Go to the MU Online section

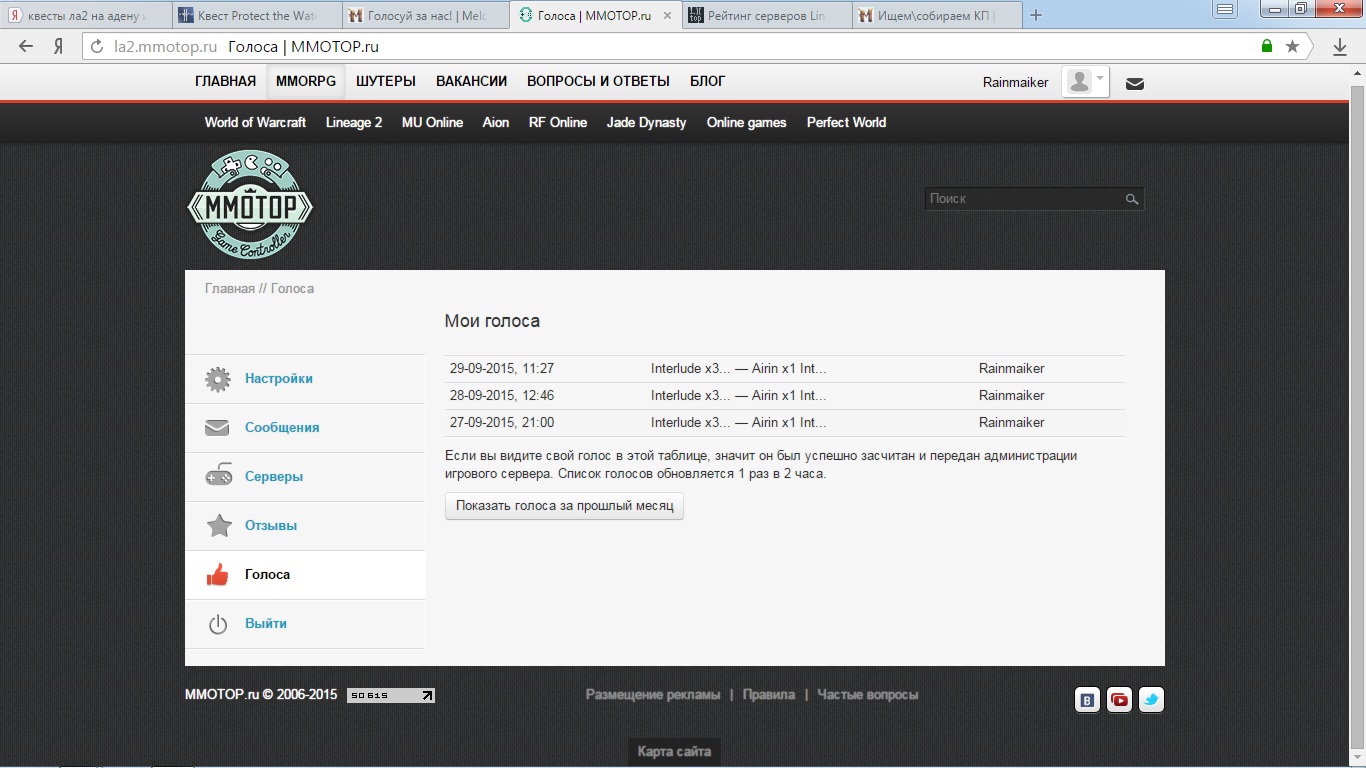[432, 122]
